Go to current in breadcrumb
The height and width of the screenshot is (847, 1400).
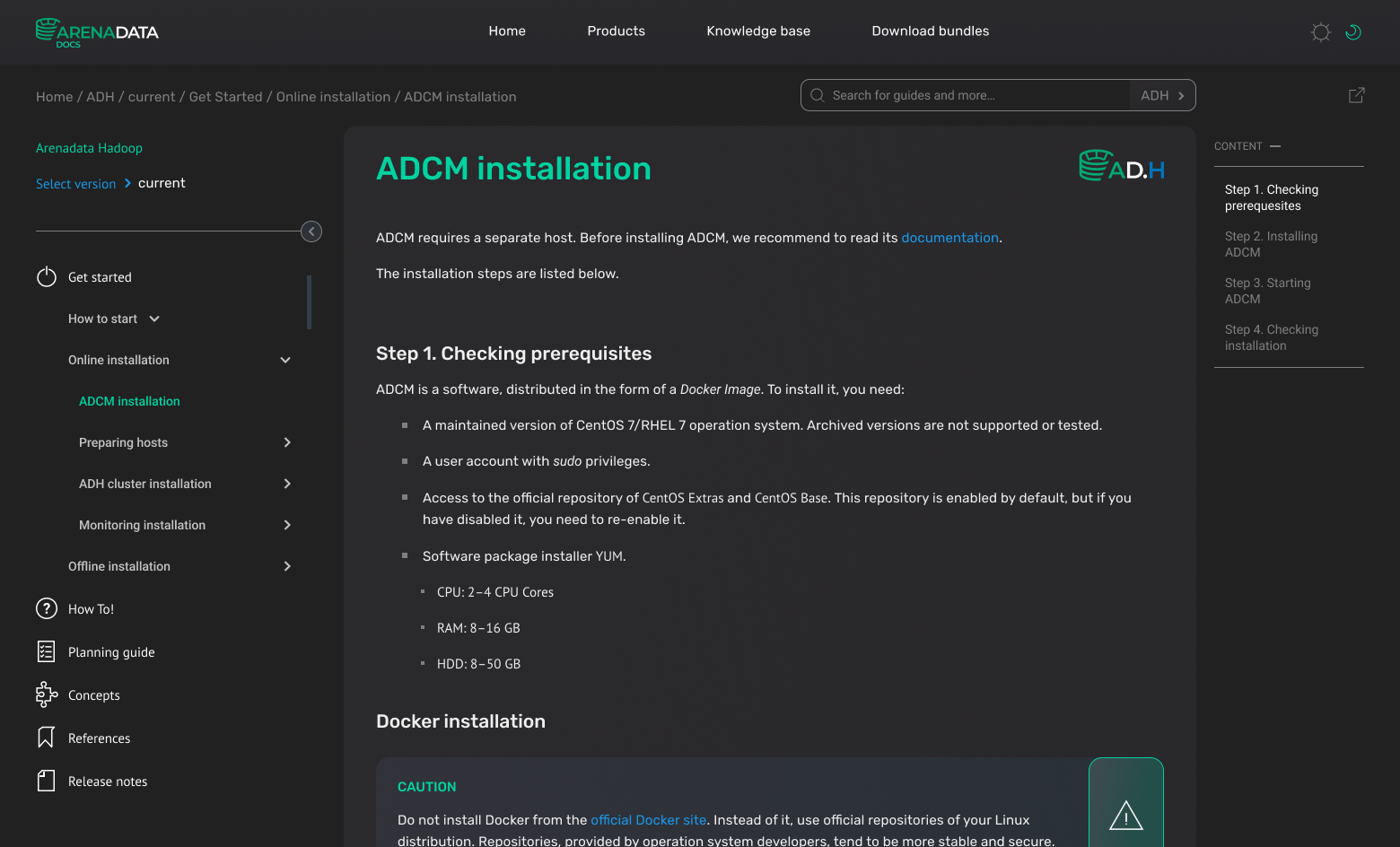point(152,97)
